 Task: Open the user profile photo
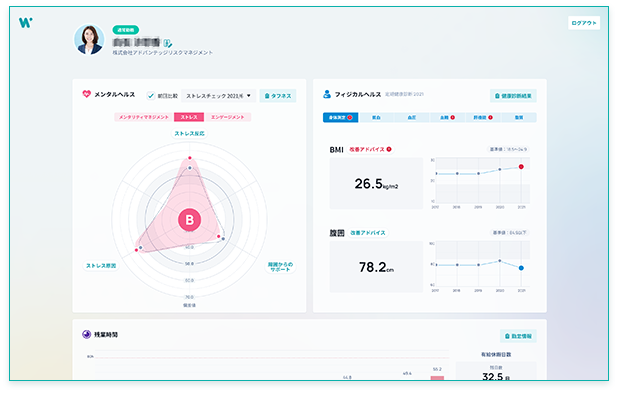click(x=89, y=39)
